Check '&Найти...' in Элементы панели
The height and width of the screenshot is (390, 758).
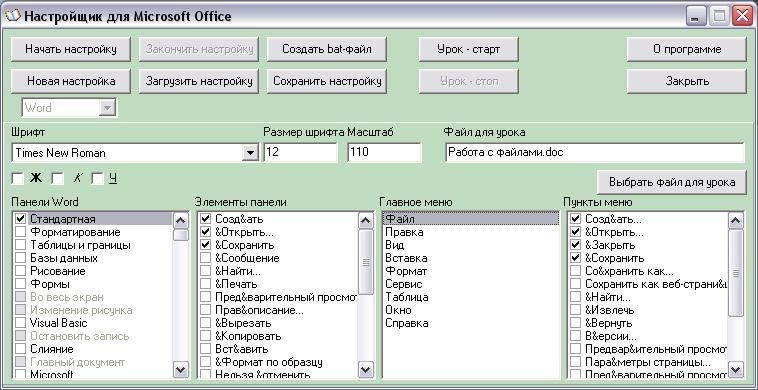(x=205, y=271)
